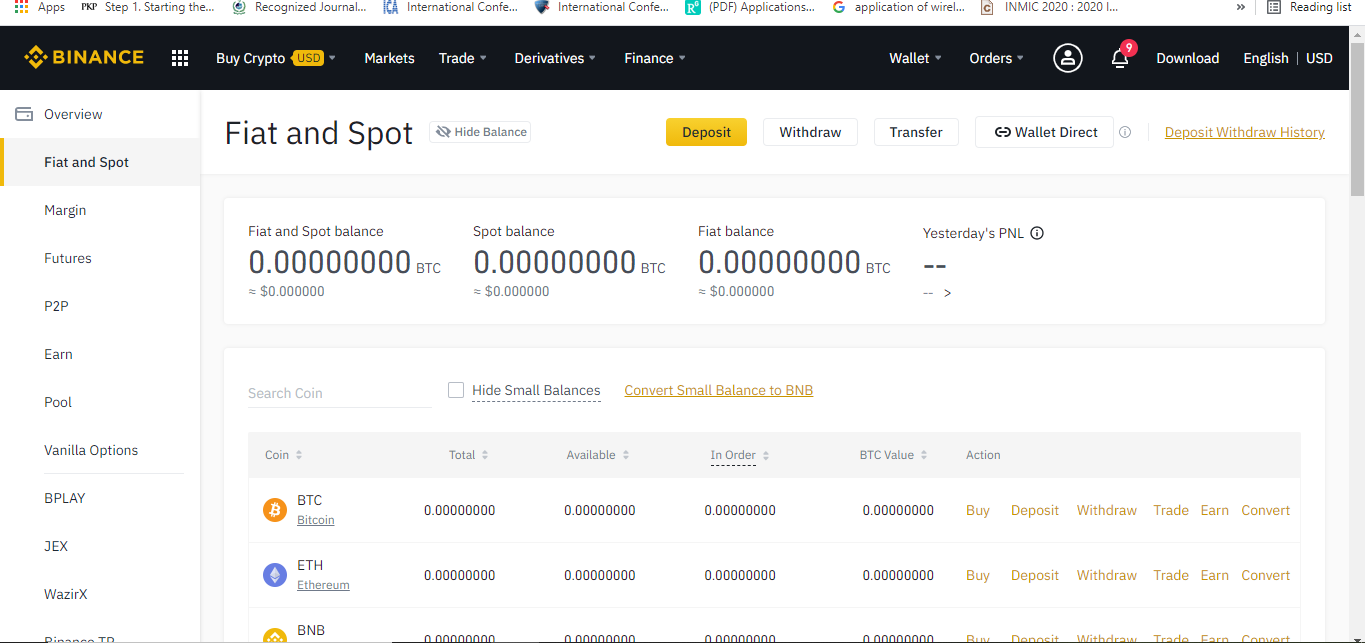Open the notifications bell icon
The height and width of the screenshot is (643, 1365).
[x=1120, y=58]
